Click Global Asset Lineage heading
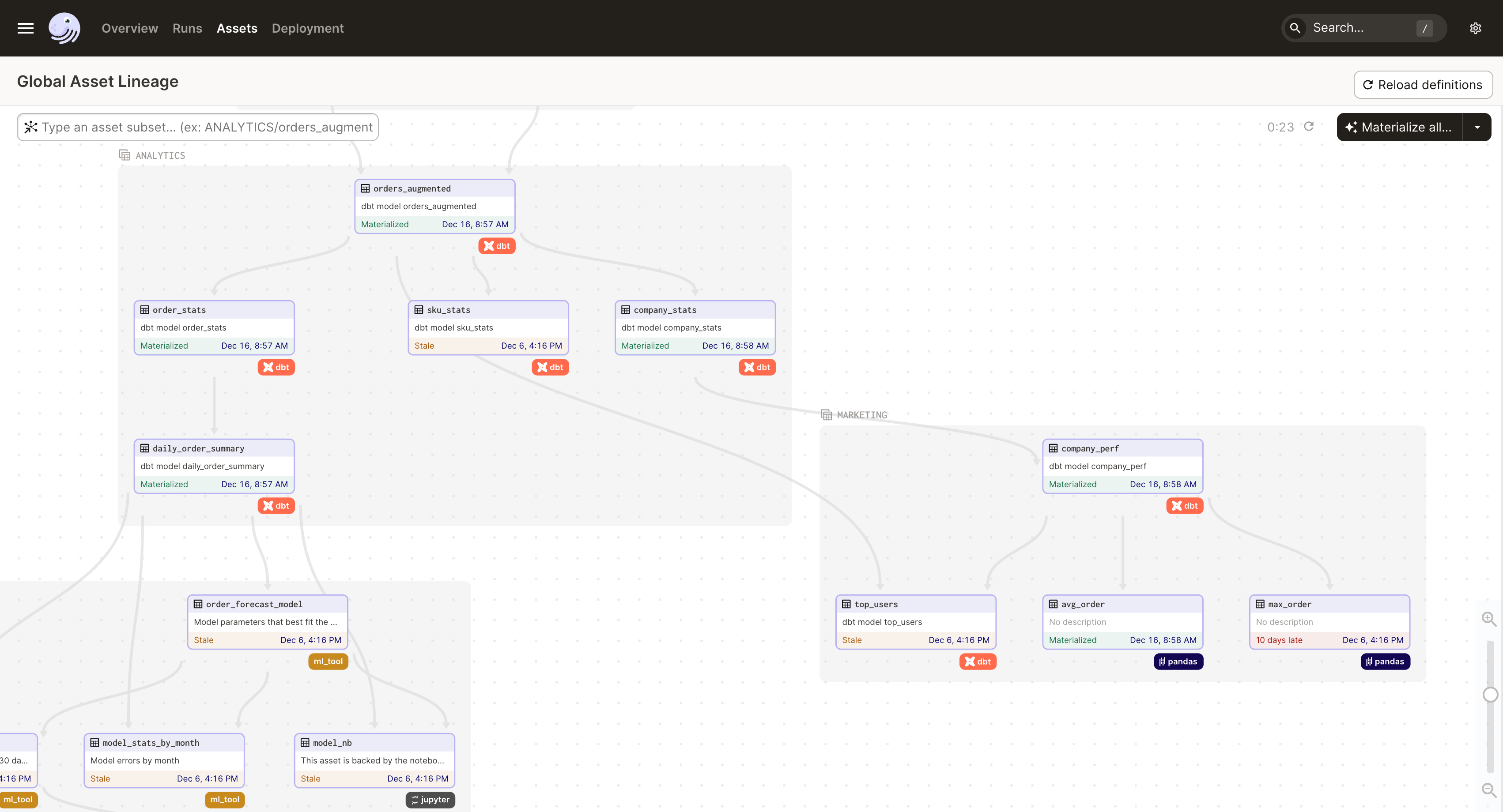Image resolution: width=1503 pixels, height=812 pixels. coord(98,82)
